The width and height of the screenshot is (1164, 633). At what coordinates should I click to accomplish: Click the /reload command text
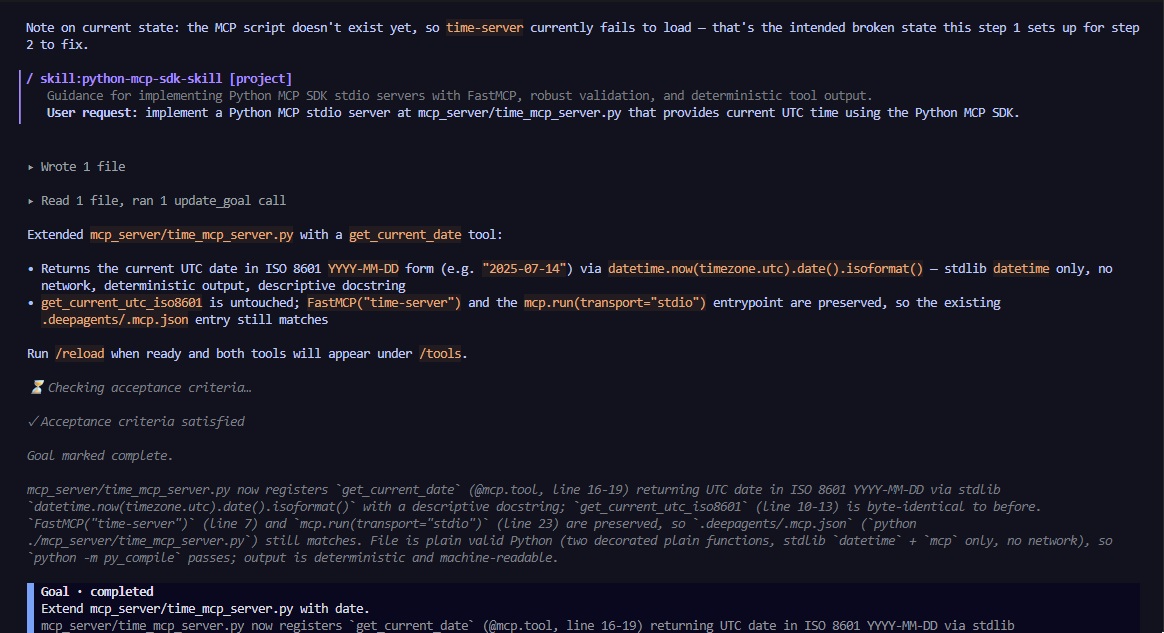pos(79,353)
